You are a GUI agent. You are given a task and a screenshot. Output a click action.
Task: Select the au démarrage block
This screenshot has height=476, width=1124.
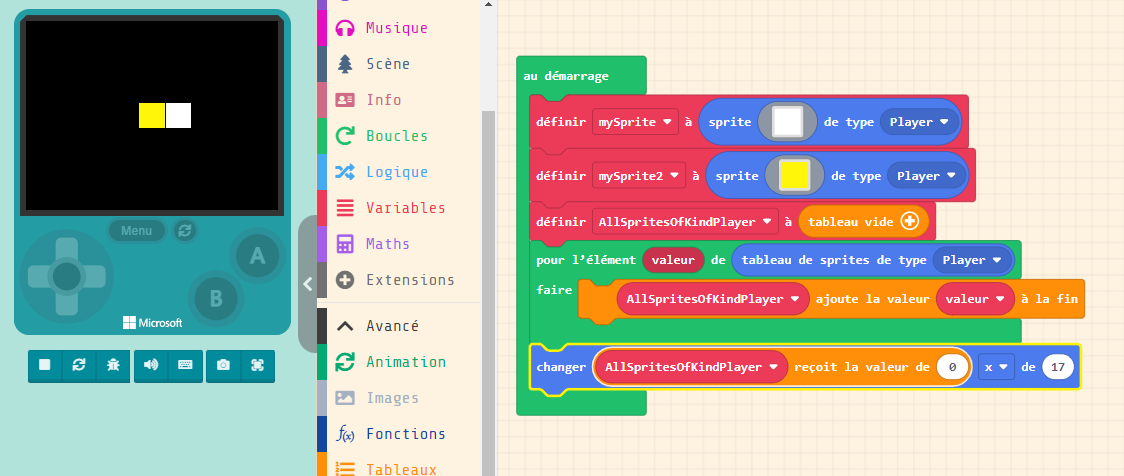pos(566,76)
